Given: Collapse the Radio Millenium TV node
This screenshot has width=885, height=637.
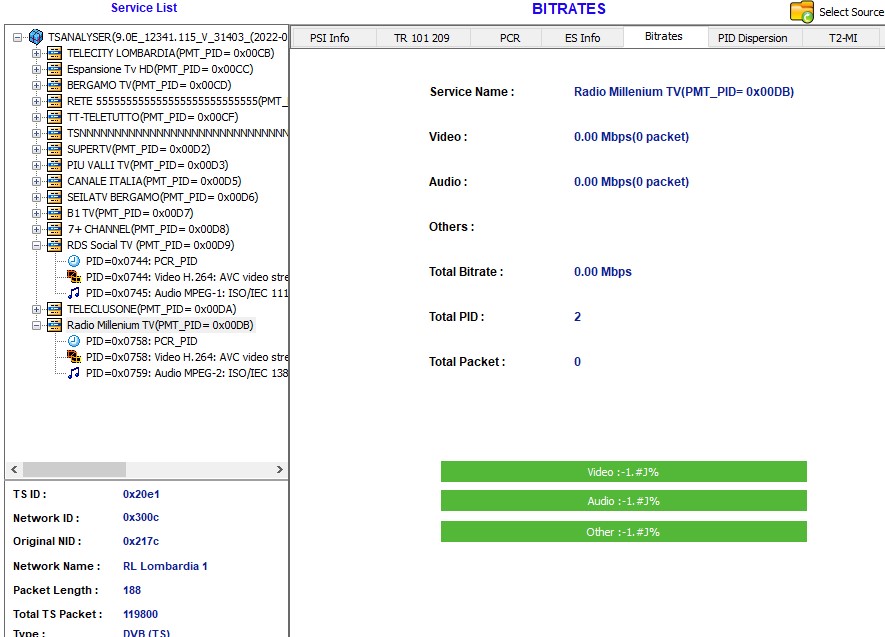Looking at the screenshot, I should point(37,325).
